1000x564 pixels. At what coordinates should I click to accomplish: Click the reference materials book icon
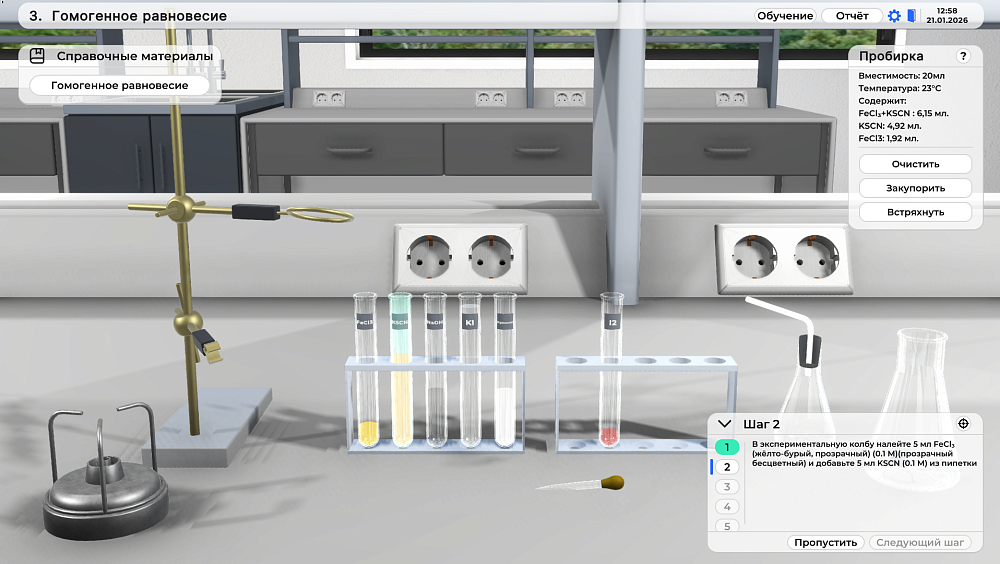[37, 56]
